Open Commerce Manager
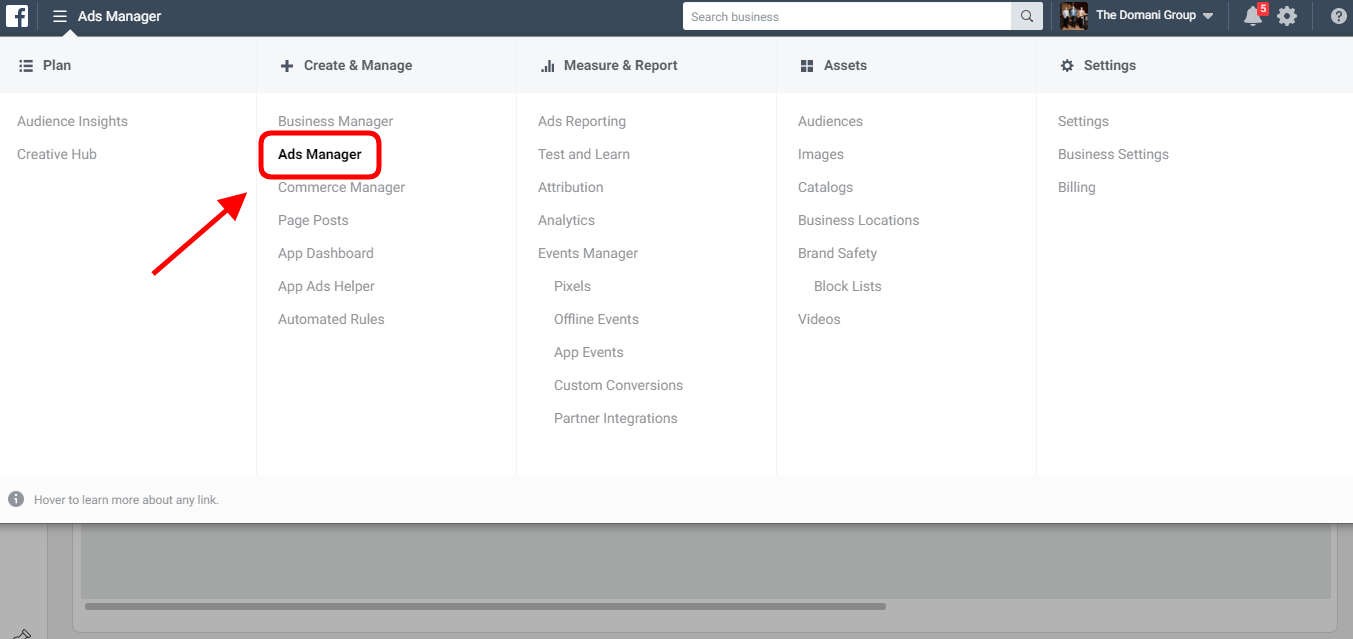Viewport: 1353px width, 639px height. 341,187
